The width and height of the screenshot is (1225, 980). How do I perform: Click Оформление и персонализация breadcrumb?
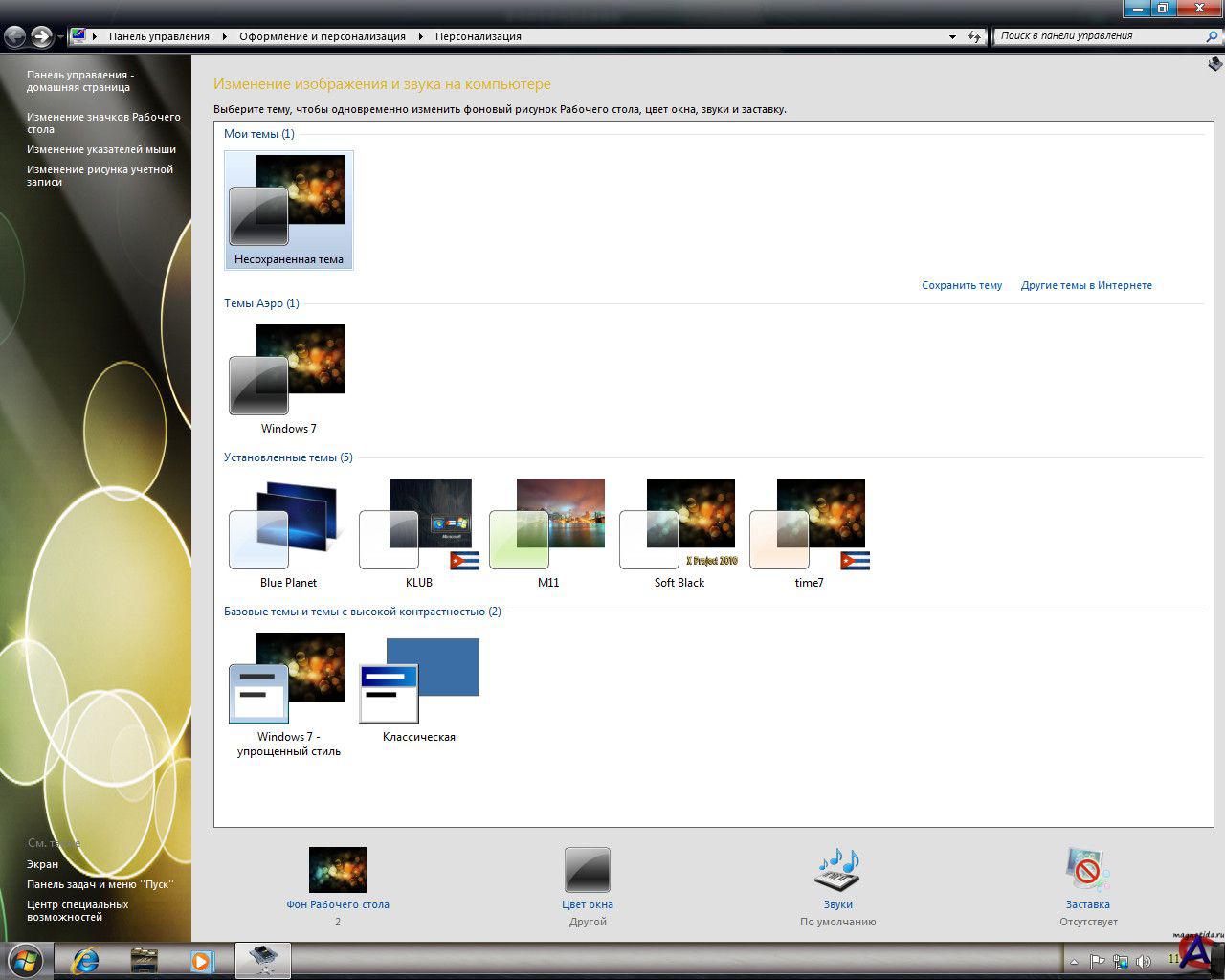click(323, 36)
